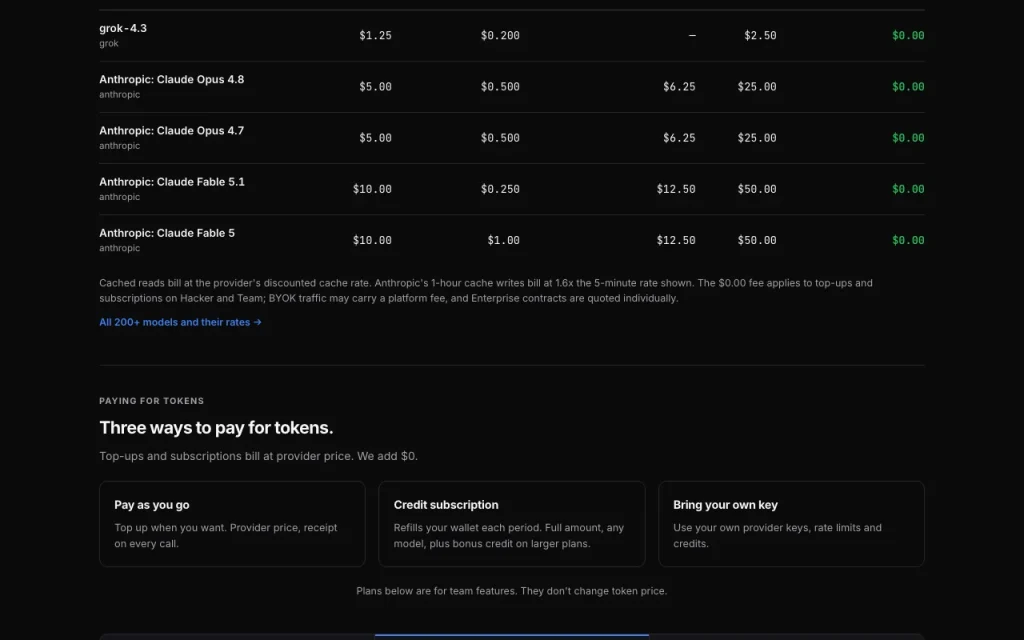Click the "Anthropic: Claude Opus 4.8" model name
Viewport: 1024px width, 640px height.
172,80
